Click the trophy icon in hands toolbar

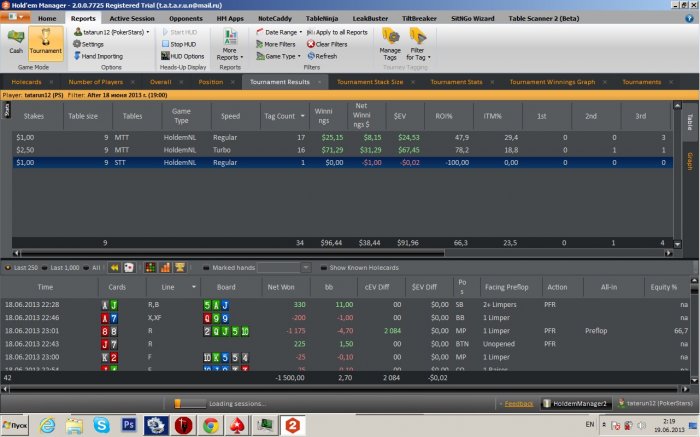pyautogui.click(x=180, y=267)
